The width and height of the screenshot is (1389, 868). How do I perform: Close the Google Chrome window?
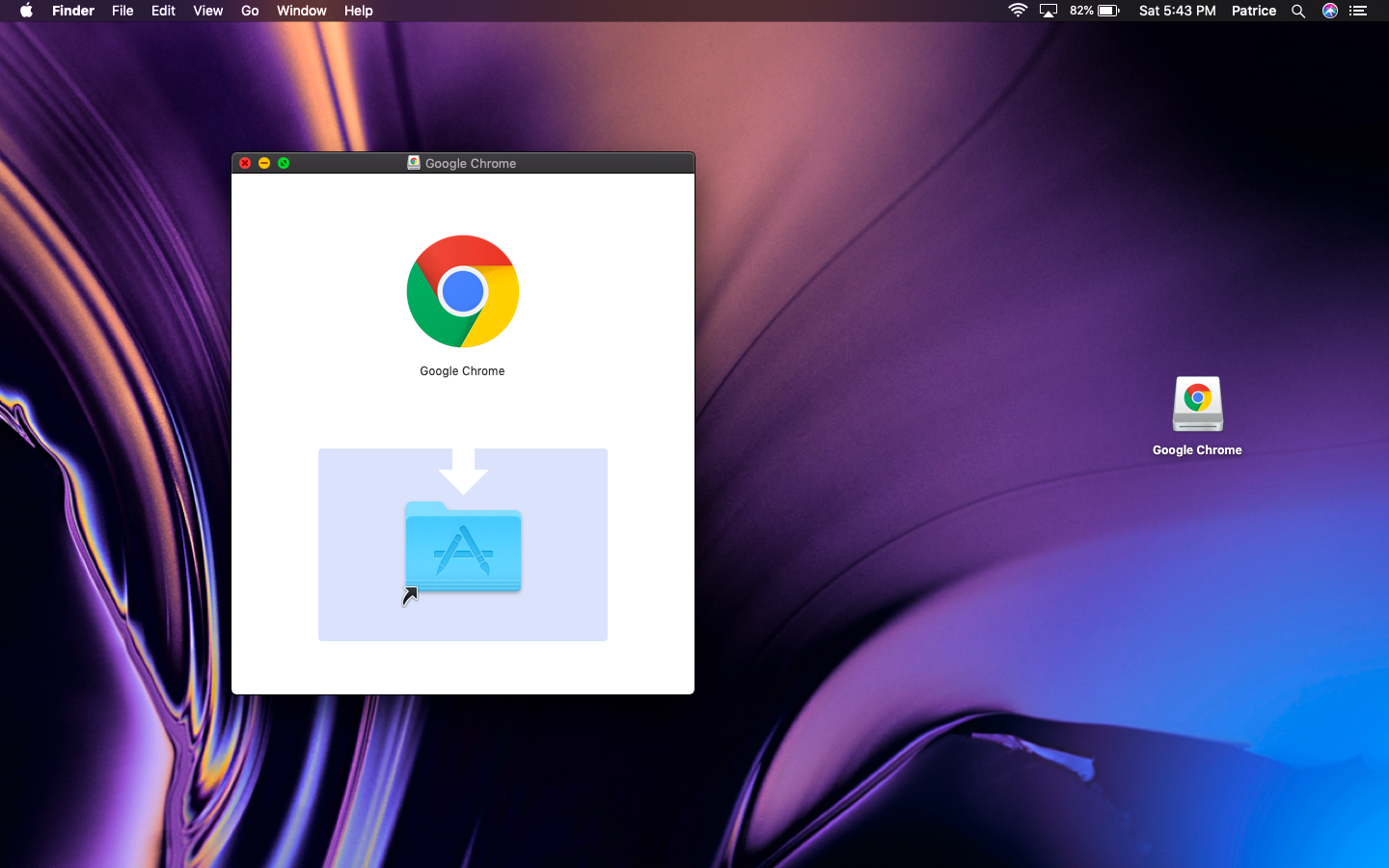click(x=245, y=163)
